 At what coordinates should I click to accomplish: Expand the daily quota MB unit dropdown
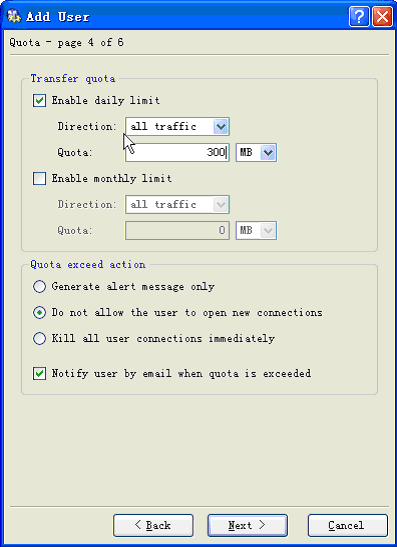256,152
